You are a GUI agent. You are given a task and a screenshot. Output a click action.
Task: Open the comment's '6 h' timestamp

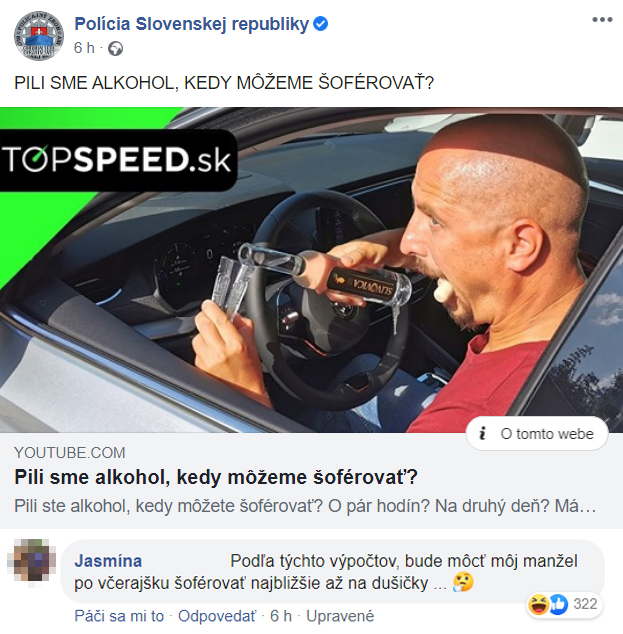(x=281, y=616)
